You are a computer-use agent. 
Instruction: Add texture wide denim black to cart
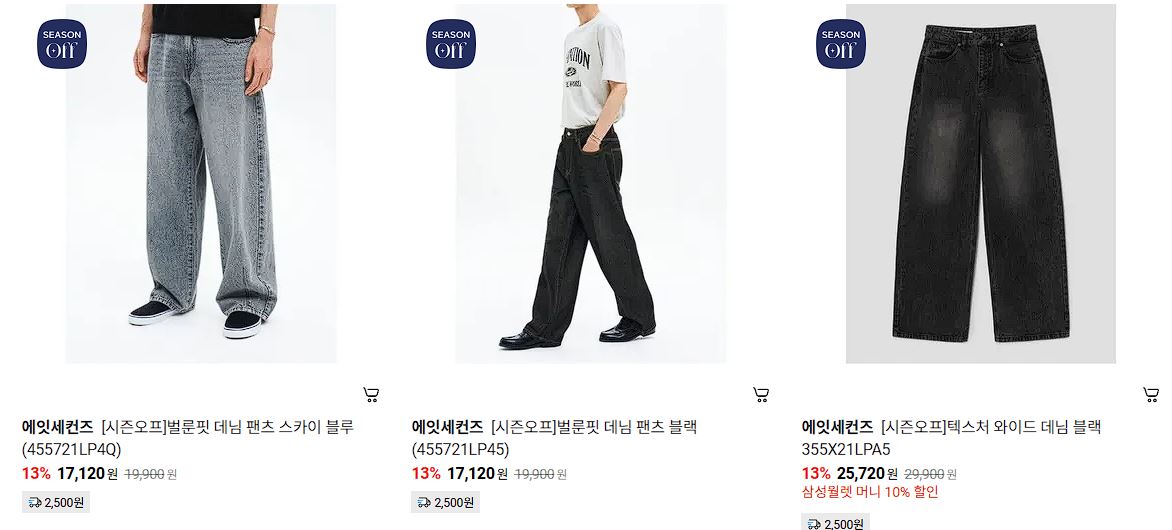point(1151,394)
